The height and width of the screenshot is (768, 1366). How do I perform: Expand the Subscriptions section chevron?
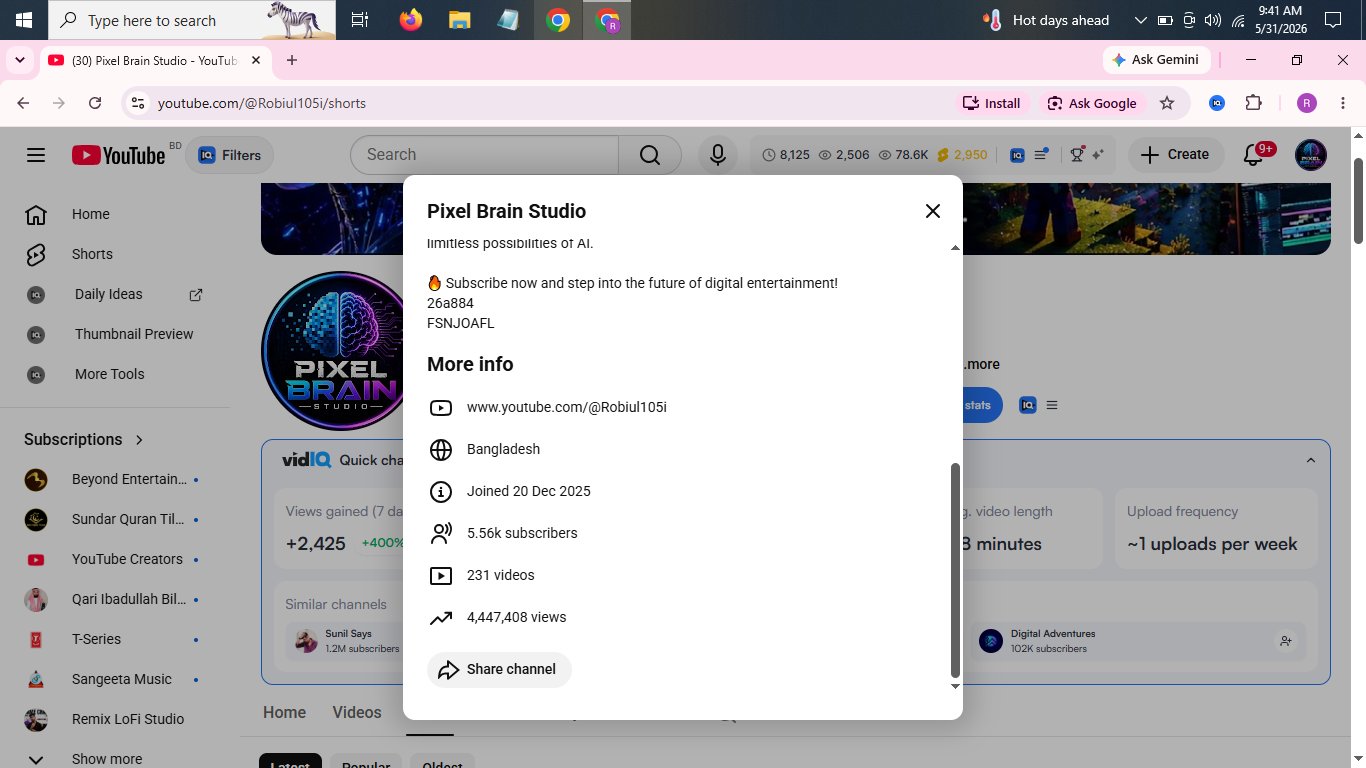pos(139,440)
